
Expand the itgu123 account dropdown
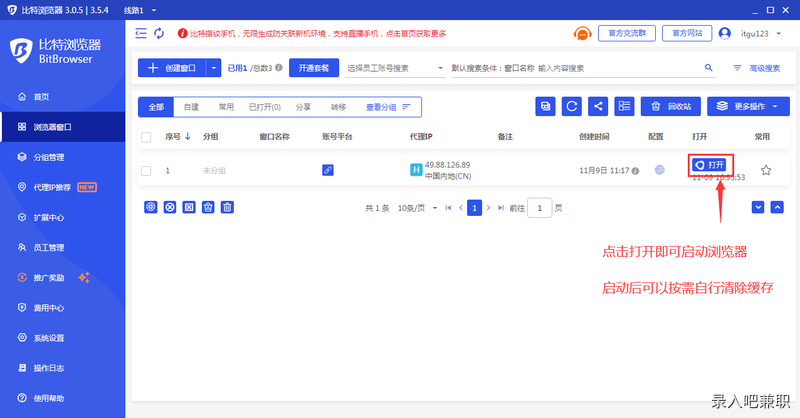pyautogui.click(x=779, y=34)
